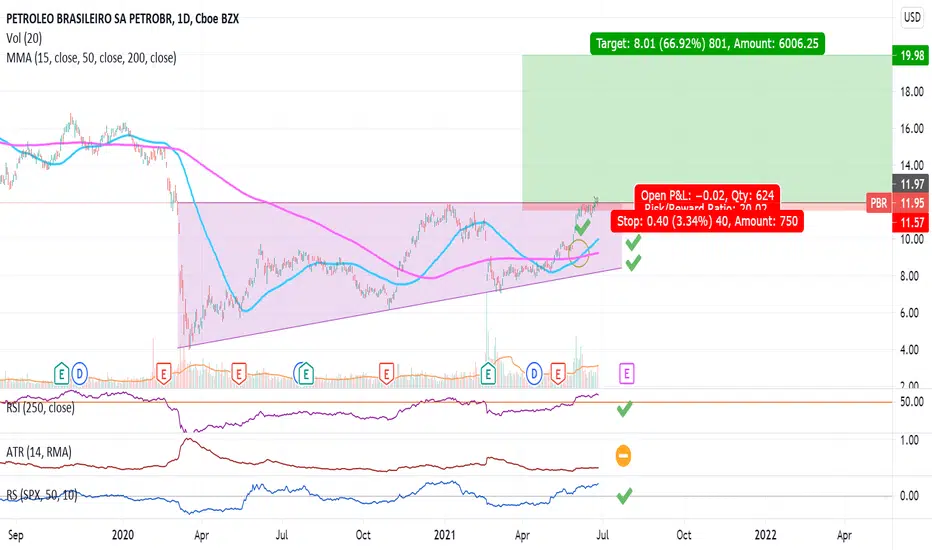Click the green earnings marker near Sep 2019
This screenshot has height=550, width=932.
click(x=61, y=373)
